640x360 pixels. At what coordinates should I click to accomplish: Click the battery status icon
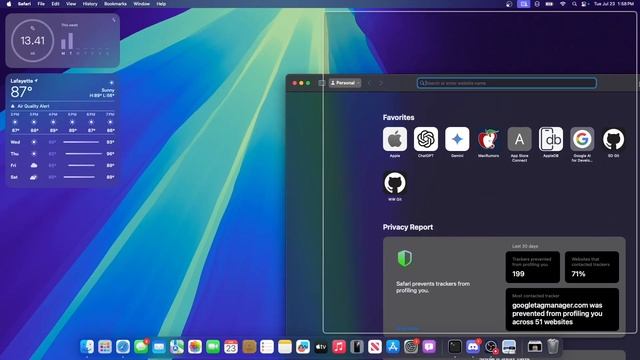(549, 4)
